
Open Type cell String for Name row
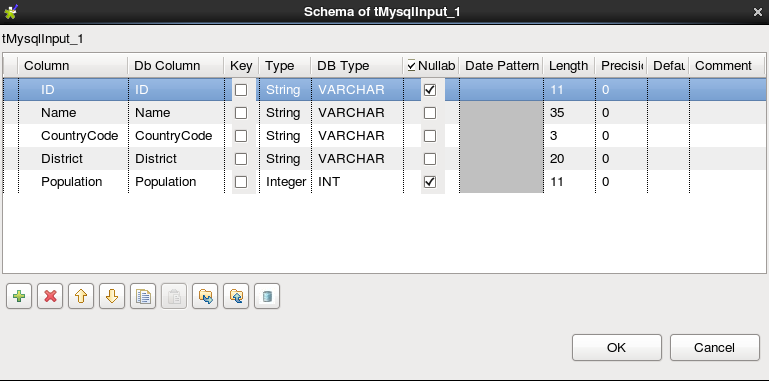pos(285,113)
